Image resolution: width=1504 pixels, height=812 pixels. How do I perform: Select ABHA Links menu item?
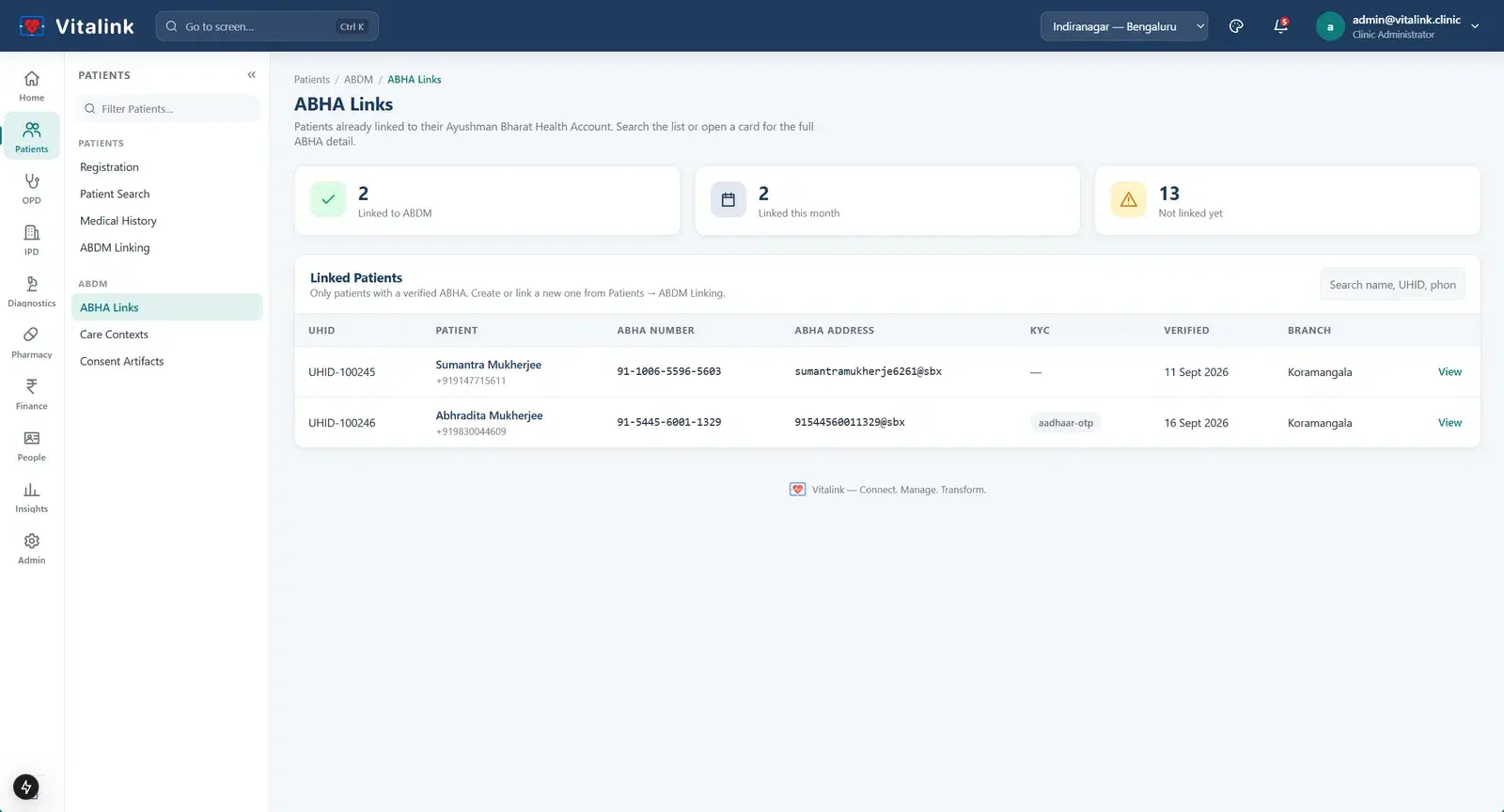(166, 307)
